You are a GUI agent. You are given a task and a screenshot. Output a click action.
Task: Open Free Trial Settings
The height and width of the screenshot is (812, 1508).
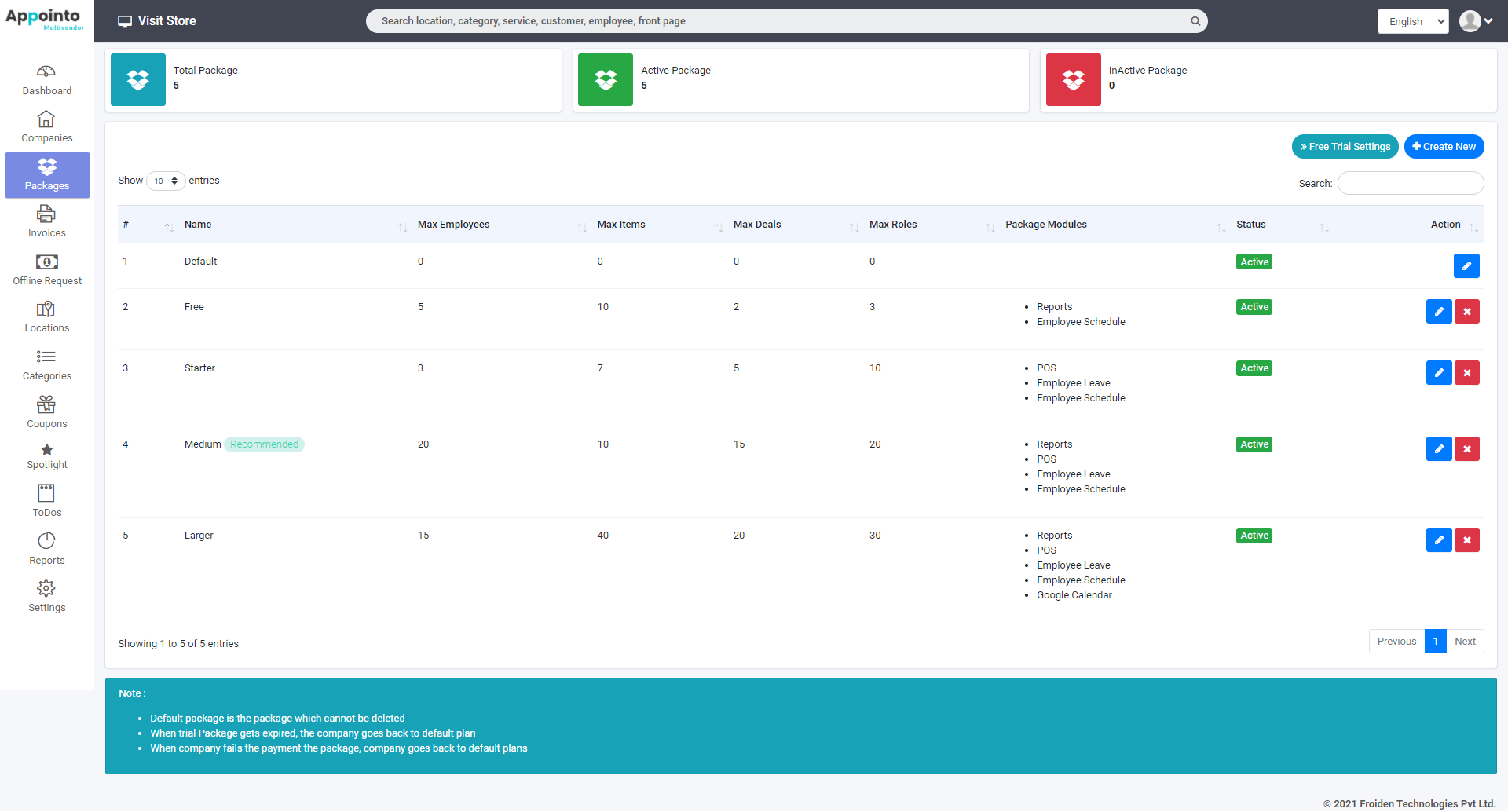coord(1345,146)
